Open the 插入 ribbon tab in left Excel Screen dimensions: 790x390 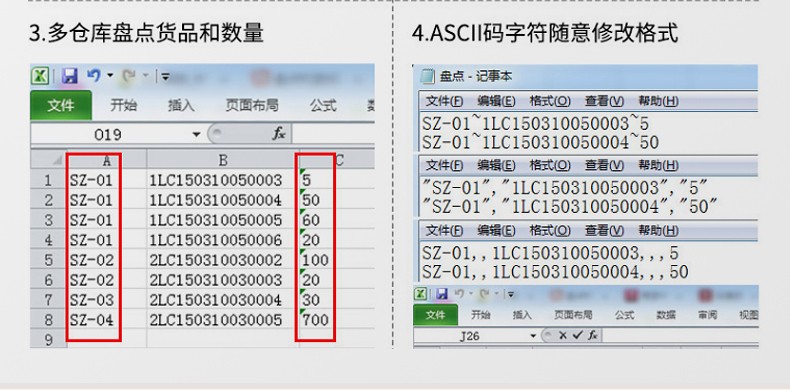tap(181, 105)
